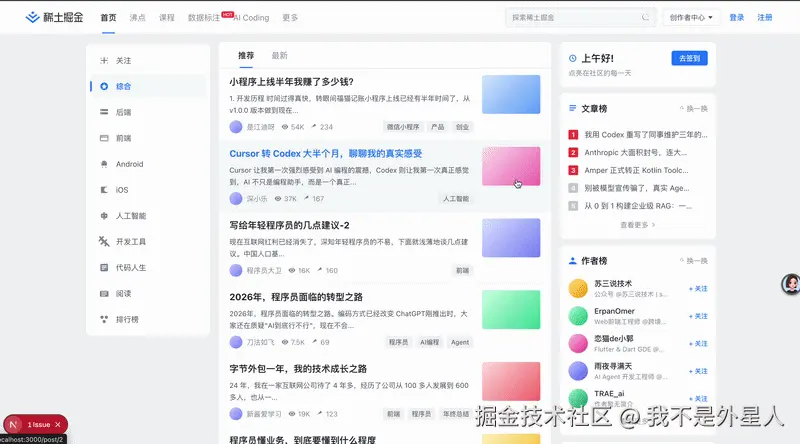Click avatar of author ErpanOmer
The height and width of the screenshot is (444, 800).
click(x=578, y=316)
